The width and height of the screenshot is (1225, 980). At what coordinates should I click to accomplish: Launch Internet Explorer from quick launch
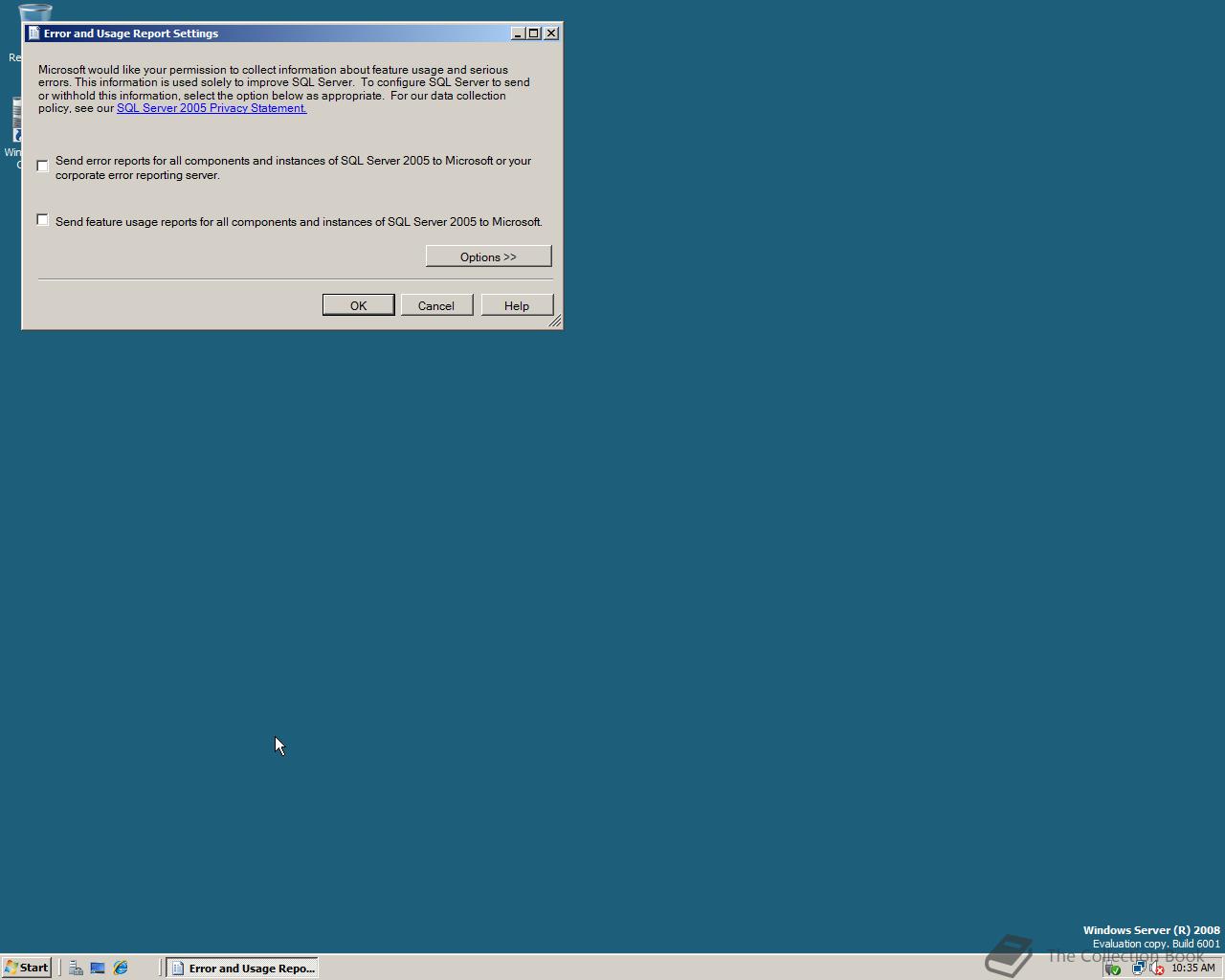121,968
